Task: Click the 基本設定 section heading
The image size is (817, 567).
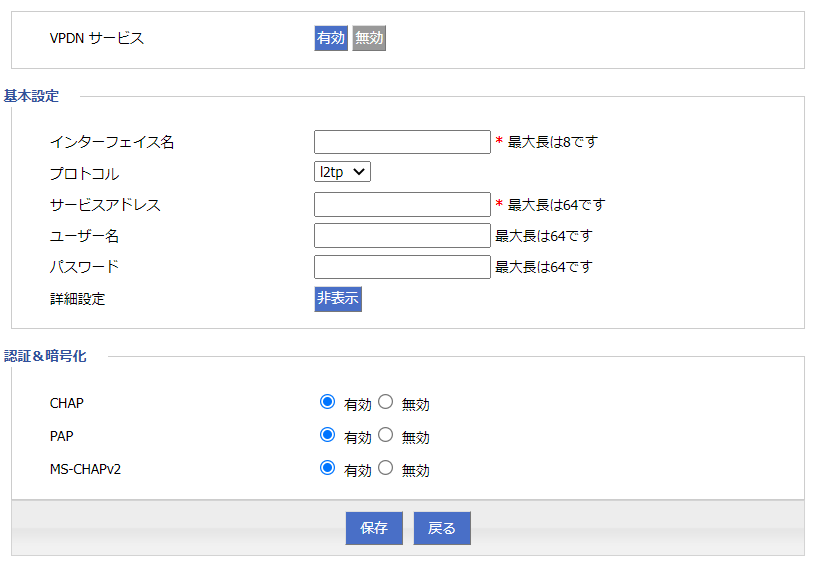Action: [x=32, y=96]
